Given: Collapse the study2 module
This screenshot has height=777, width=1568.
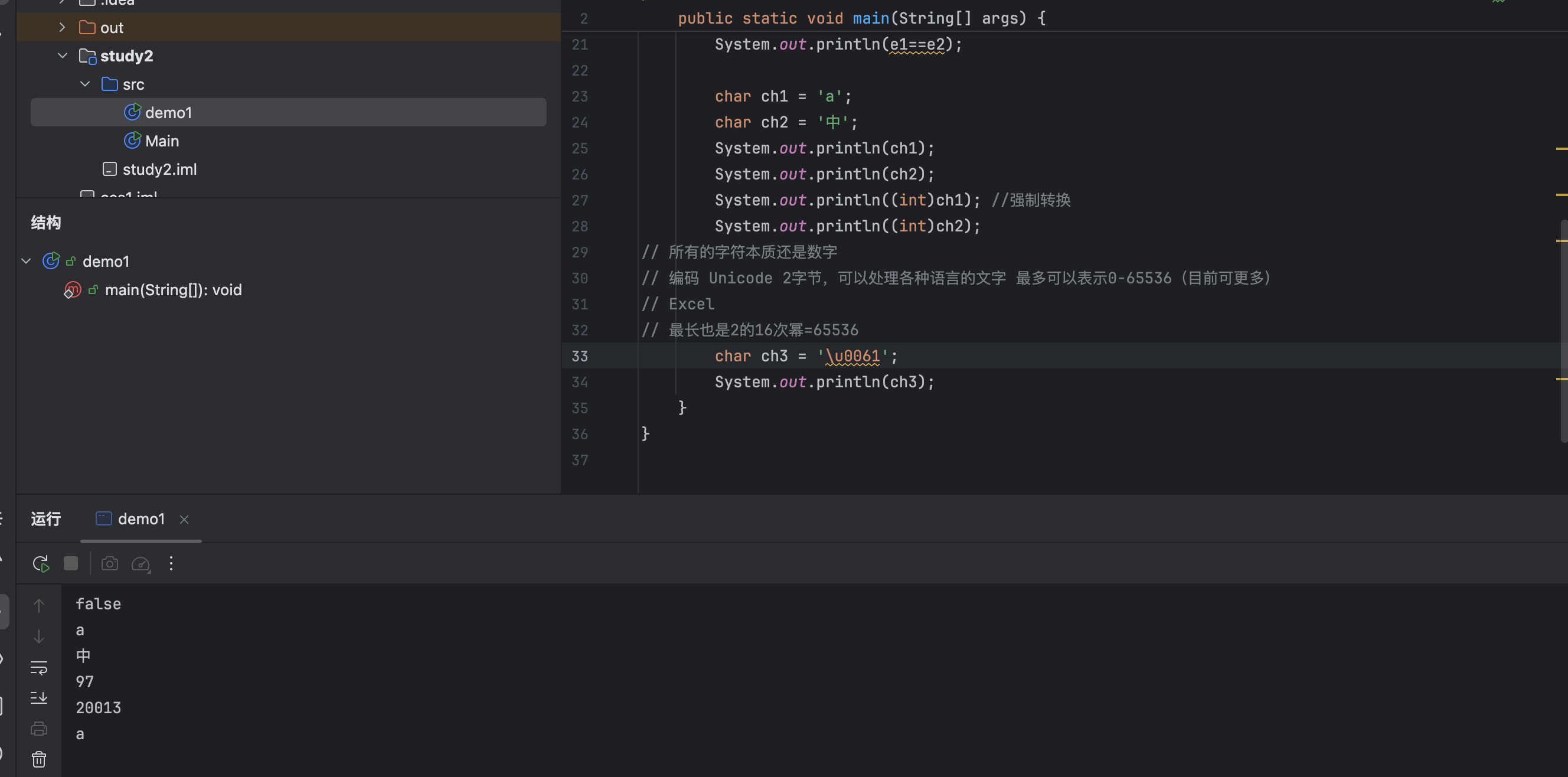Looking at the screenshot, I should tap(62, 56).
